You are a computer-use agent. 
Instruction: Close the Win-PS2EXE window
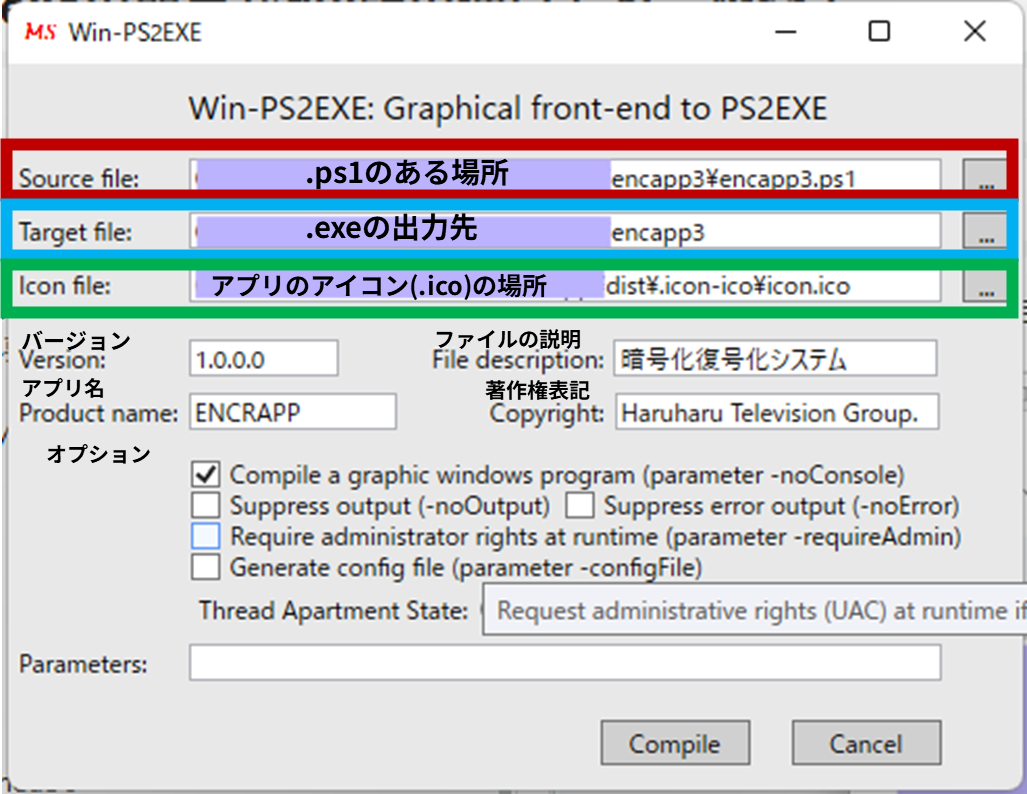click(975, 31)
